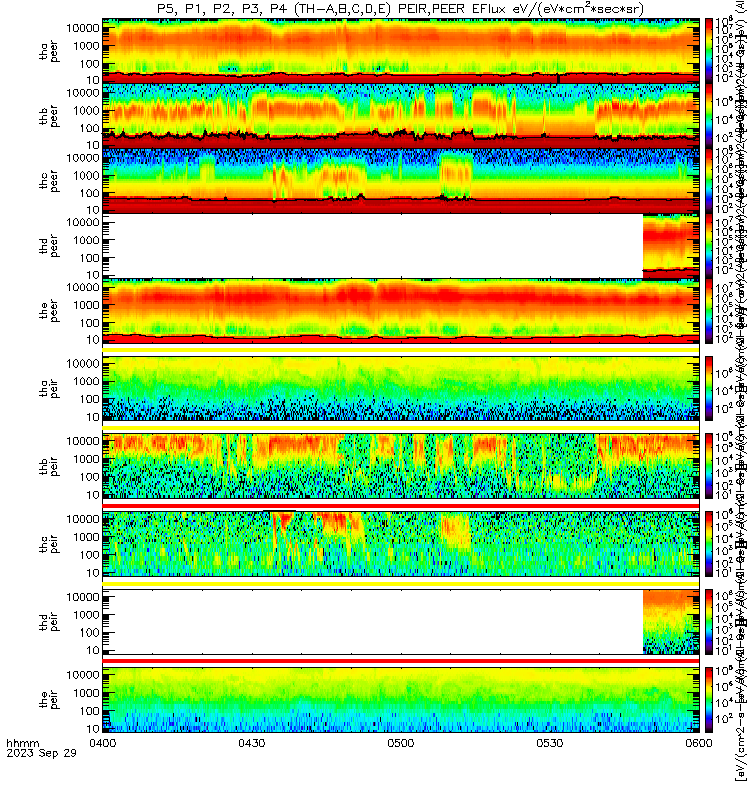Screen dimensions: 750x800
Task: Click the yellow bar above thb peir panel
Action: click(401, 428)
